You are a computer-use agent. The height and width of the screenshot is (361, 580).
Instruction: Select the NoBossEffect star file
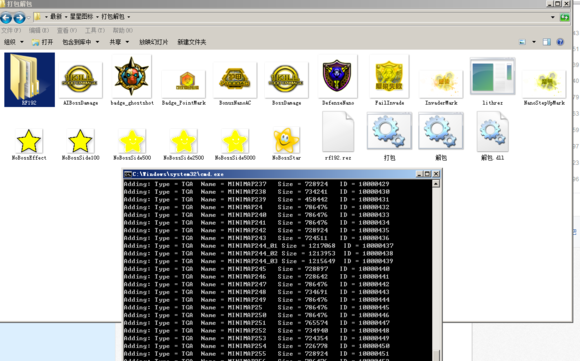pyautogui.click(x=29, y=145)
